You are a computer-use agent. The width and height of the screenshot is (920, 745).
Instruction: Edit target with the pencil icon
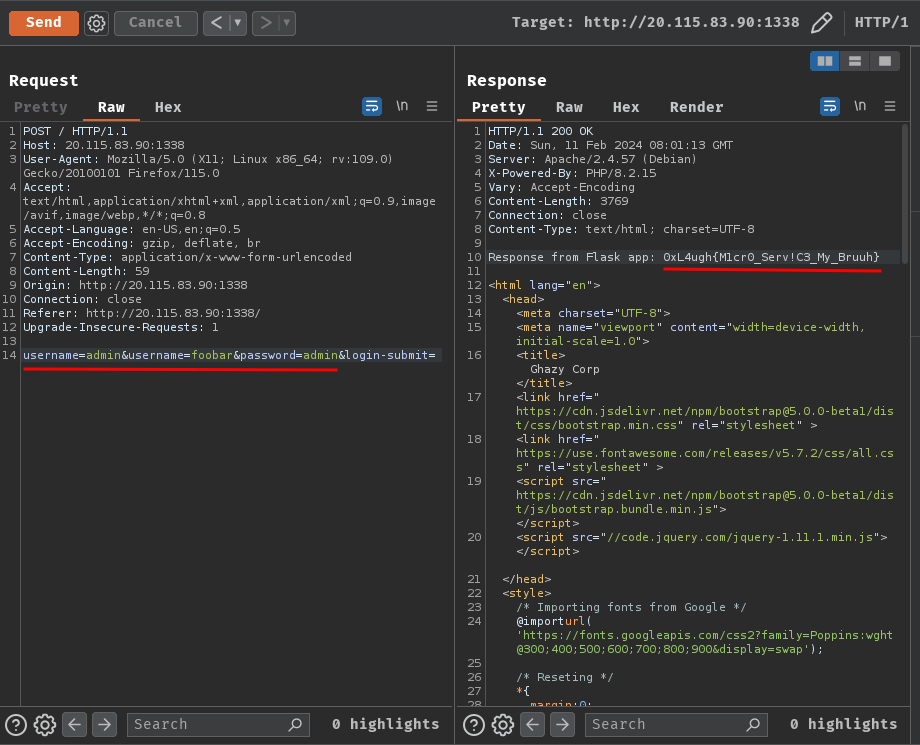click(x=821, y=22)
